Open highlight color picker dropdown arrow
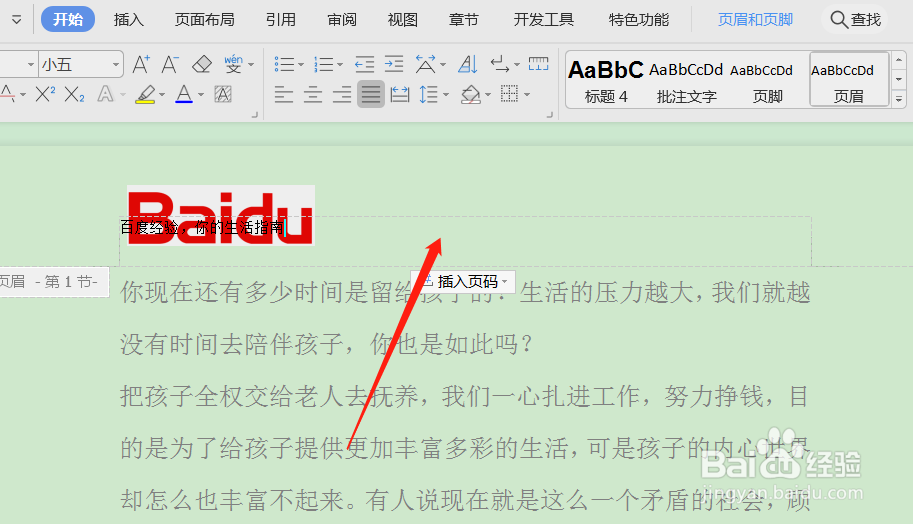The image size is (913, 524). (162, 94)
